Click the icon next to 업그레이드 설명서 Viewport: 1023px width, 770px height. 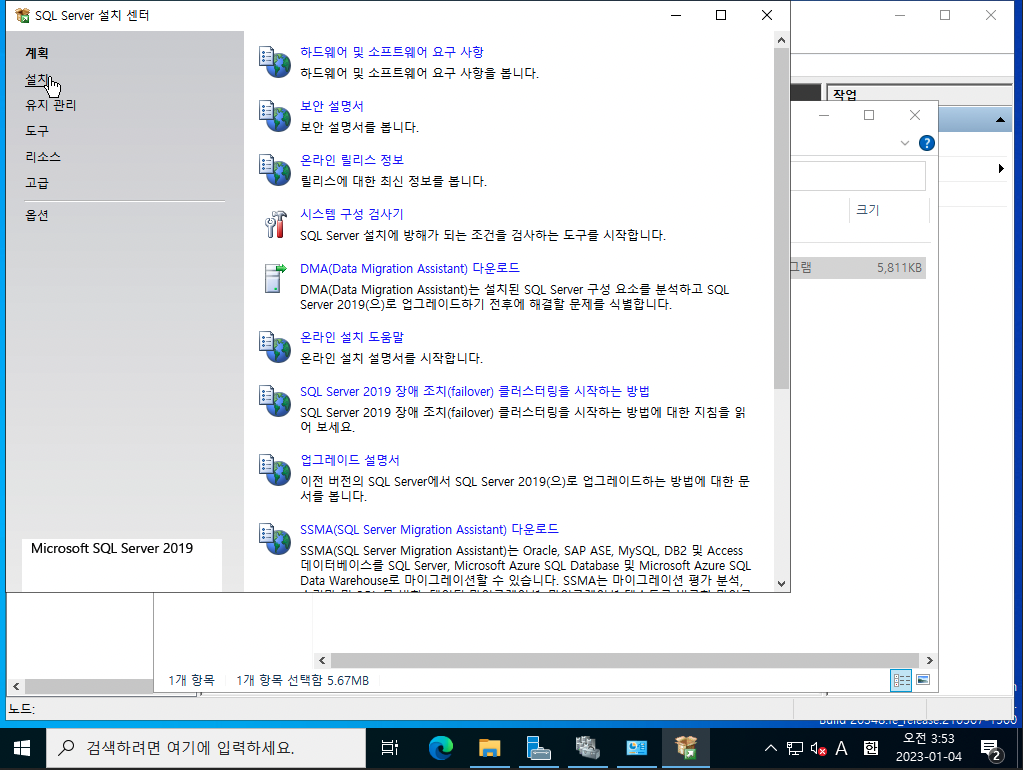275,470
